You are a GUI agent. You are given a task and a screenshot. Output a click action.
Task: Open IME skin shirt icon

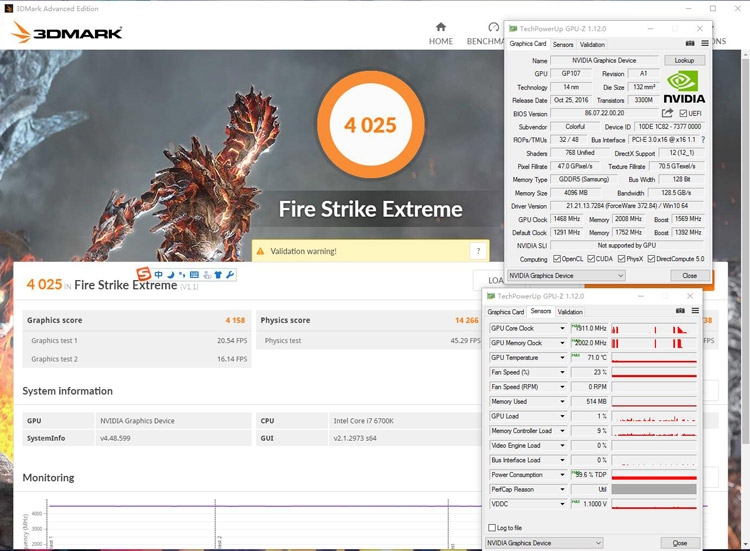pyautogui.click(x=218, y=275)
